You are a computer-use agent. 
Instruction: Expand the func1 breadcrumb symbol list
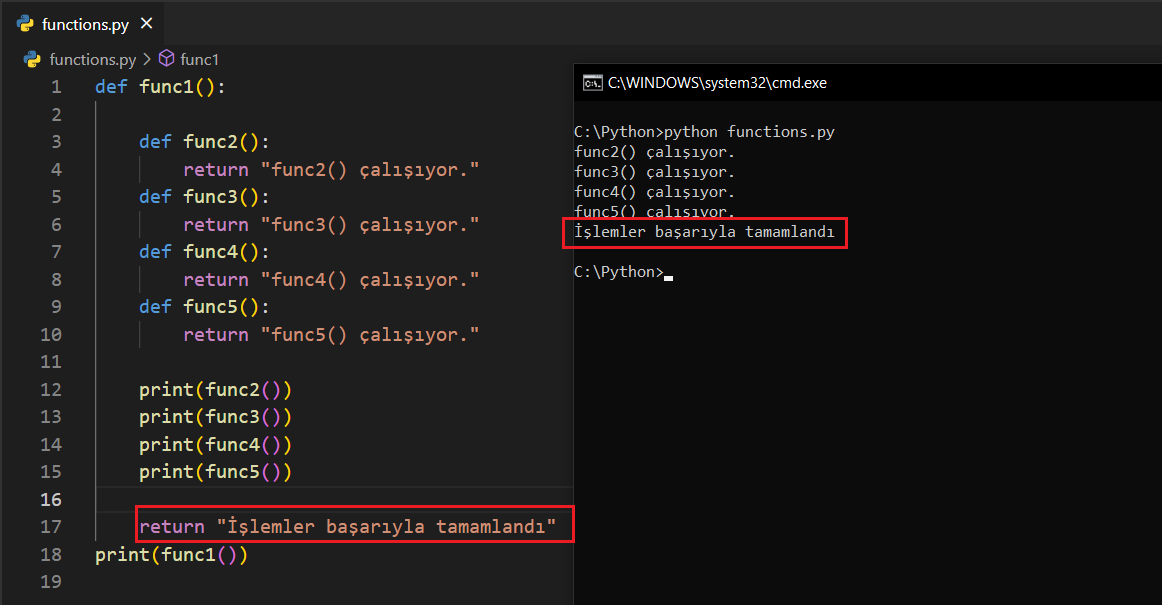[199, 59]
